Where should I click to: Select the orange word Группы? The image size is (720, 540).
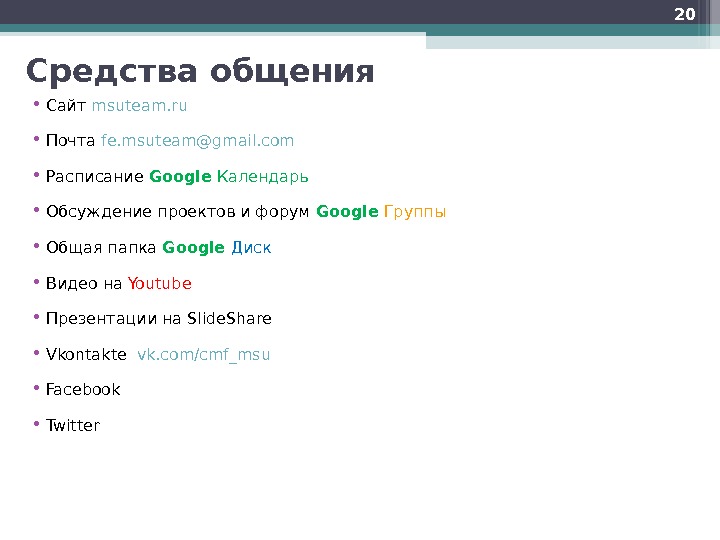[415, 212]
